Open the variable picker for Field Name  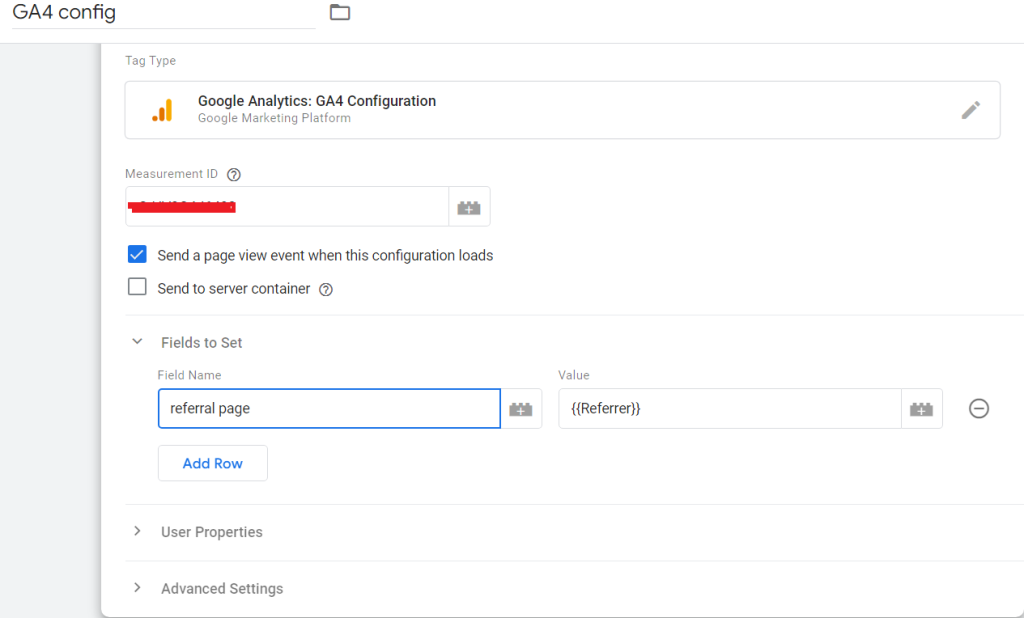point(521,408)
